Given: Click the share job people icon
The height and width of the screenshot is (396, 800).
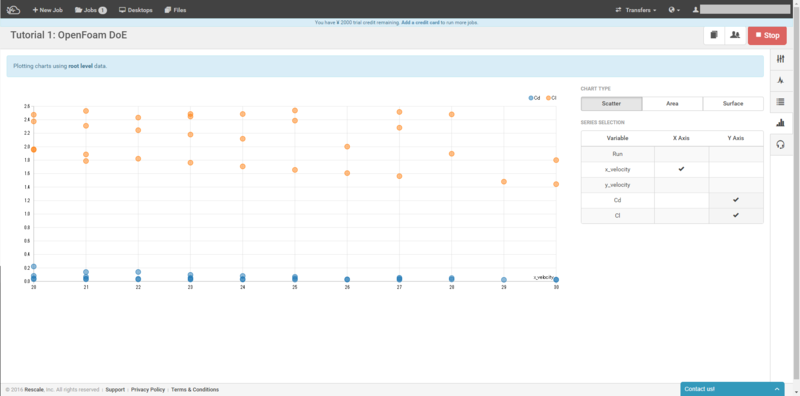Looking at the screenshot, I should [x=735, y=35].
